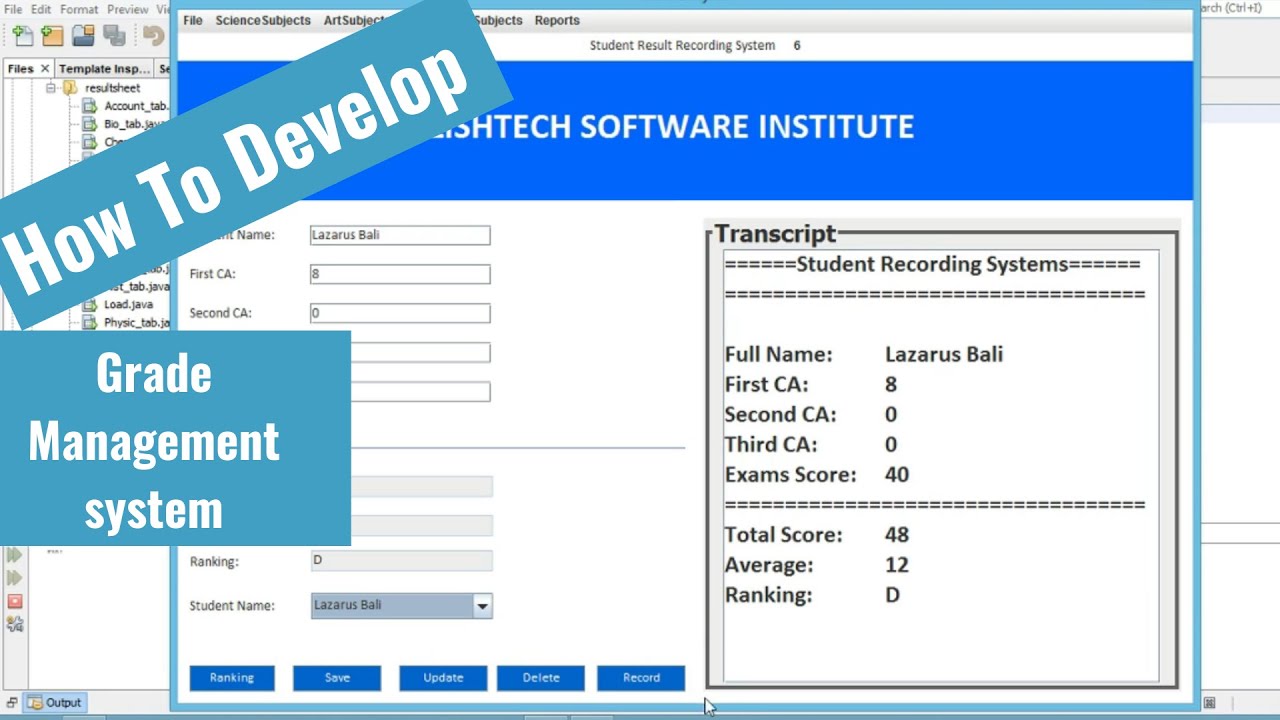This screenshot has width=1280, height=720.
Task: Select Load.java in the file tree
Action: 128,304
